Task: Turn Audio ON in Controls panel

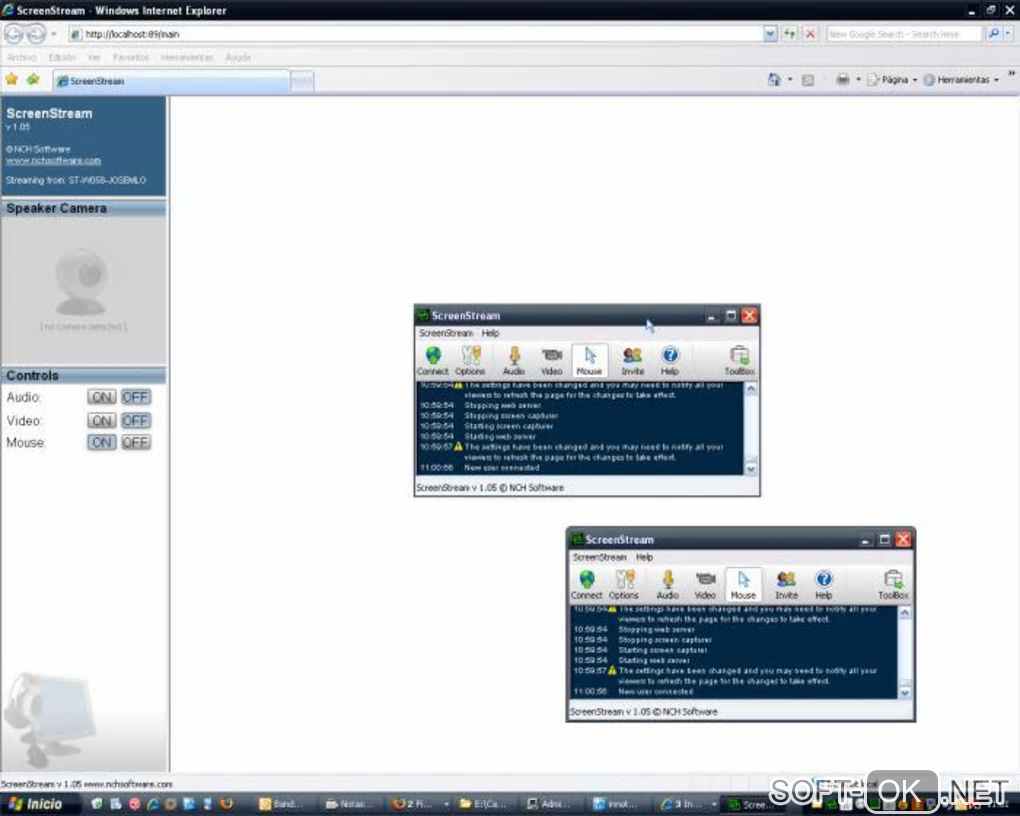Action: pos(101,397)
